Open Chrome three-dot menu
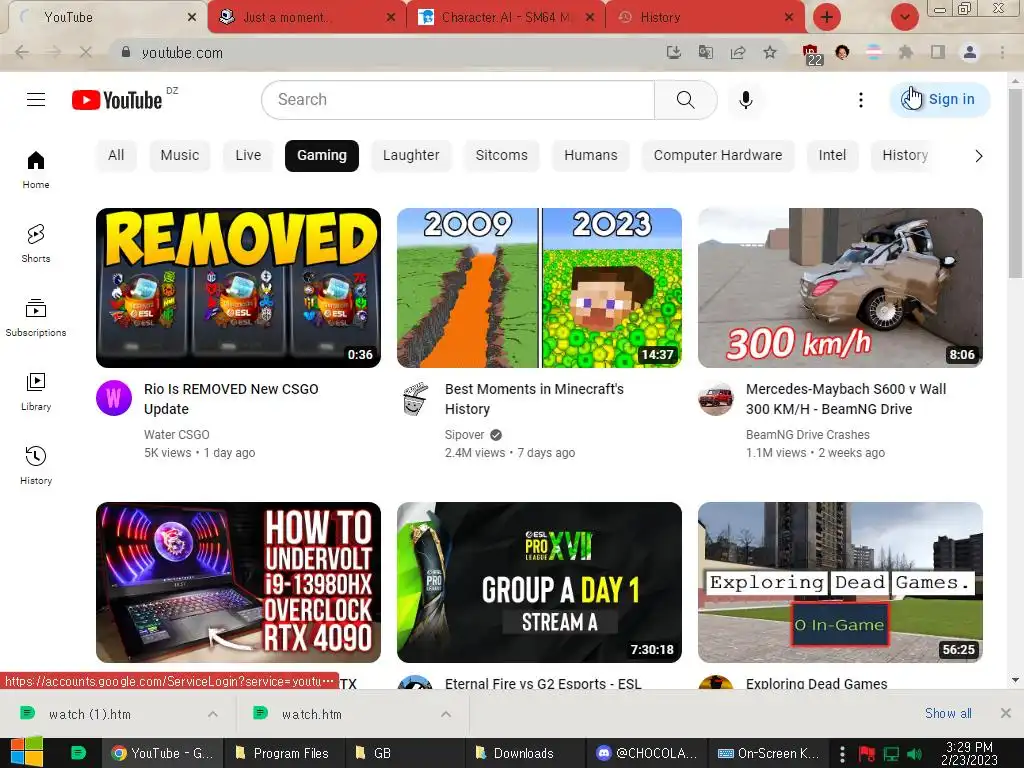Image resolution: width=1024 pixels, height=768 pixels. [1002, 52]
